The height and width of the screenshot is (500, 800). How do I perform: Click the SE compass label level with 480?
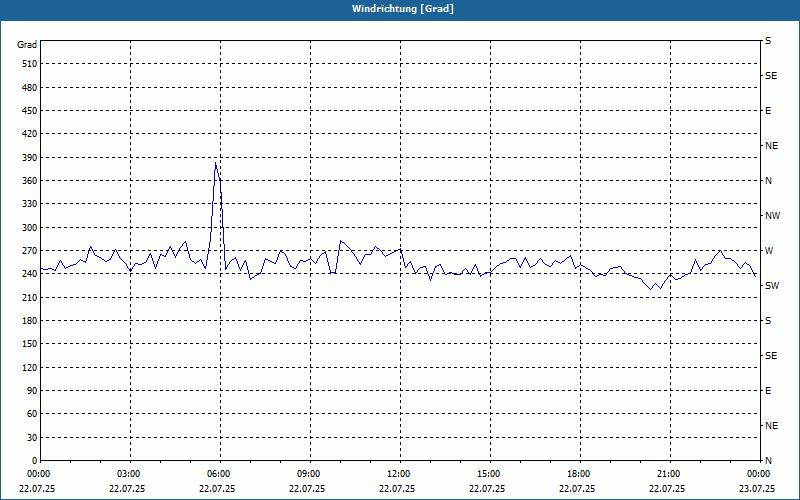[771, 76]
